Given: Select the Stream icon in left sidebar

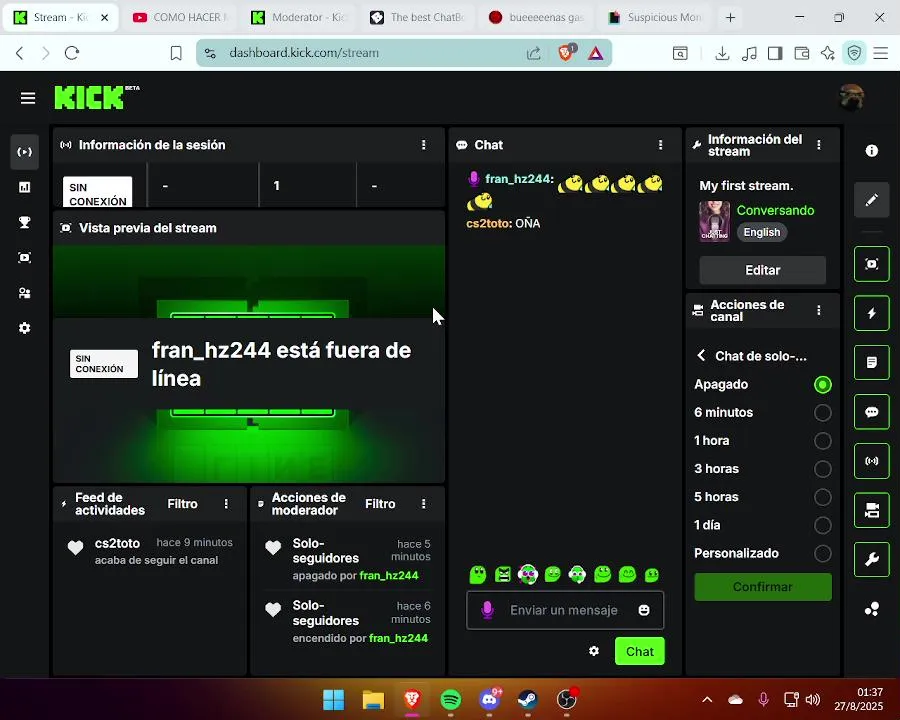Looking at the screenshot, I should click(x=25, y=152).
